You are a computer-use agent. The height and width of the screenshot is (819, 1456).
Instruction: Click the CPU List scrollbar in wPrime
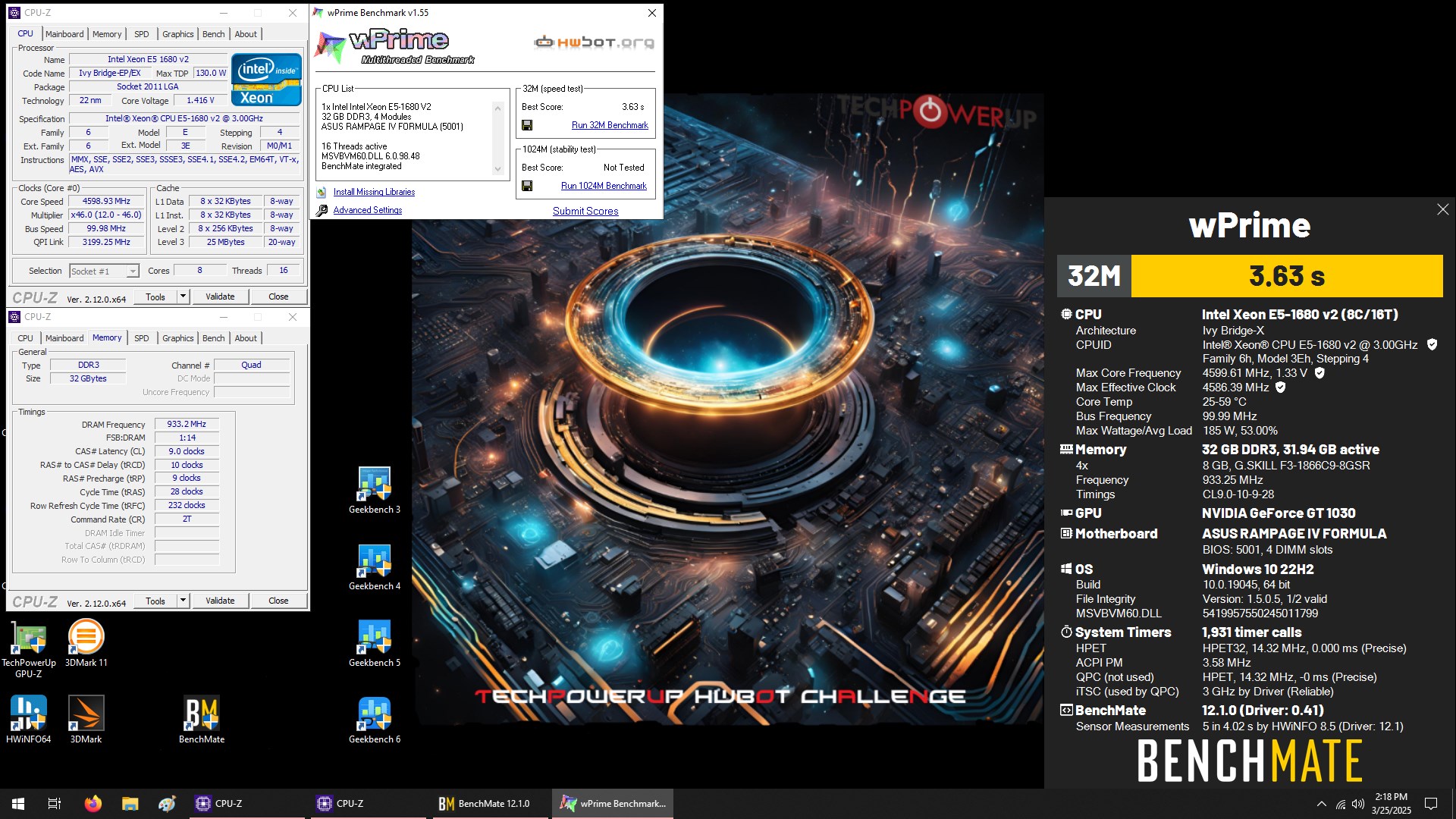point(498,139)
